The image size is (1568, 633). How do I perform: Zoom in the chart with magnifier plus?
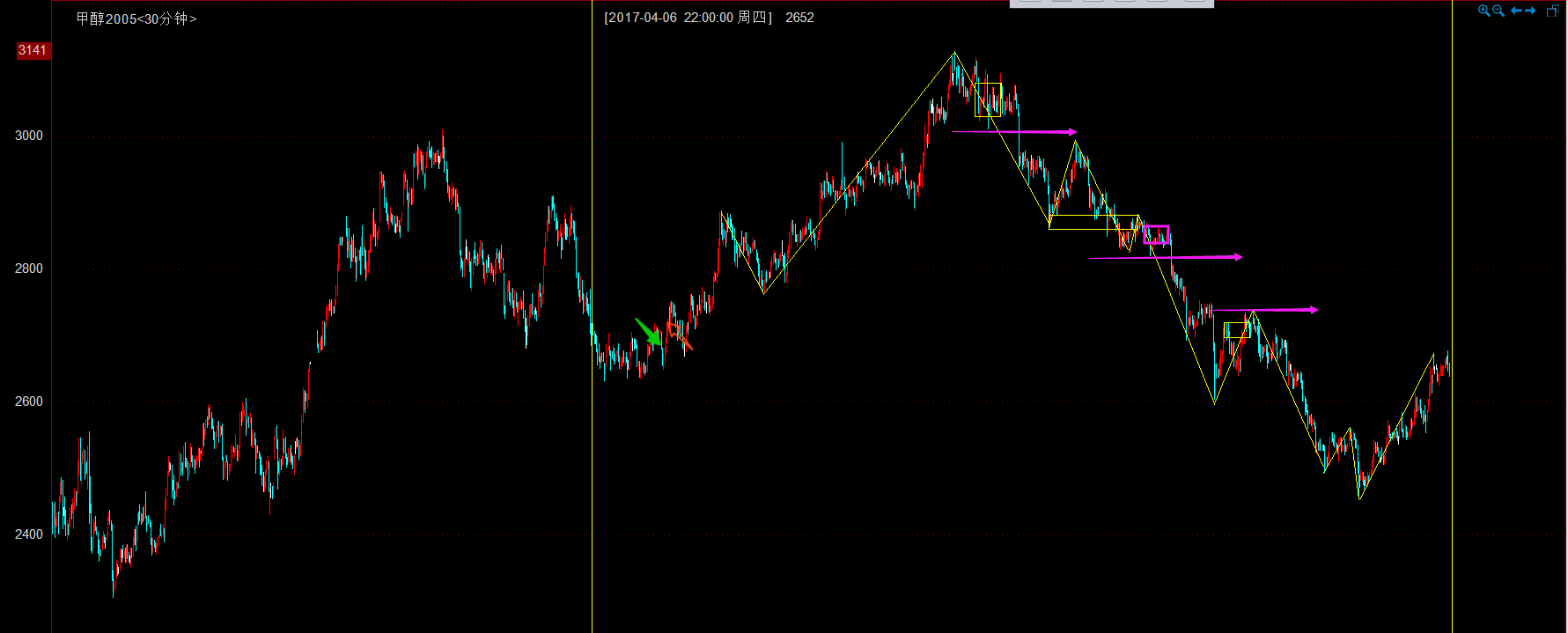[x=1484, y=11]
